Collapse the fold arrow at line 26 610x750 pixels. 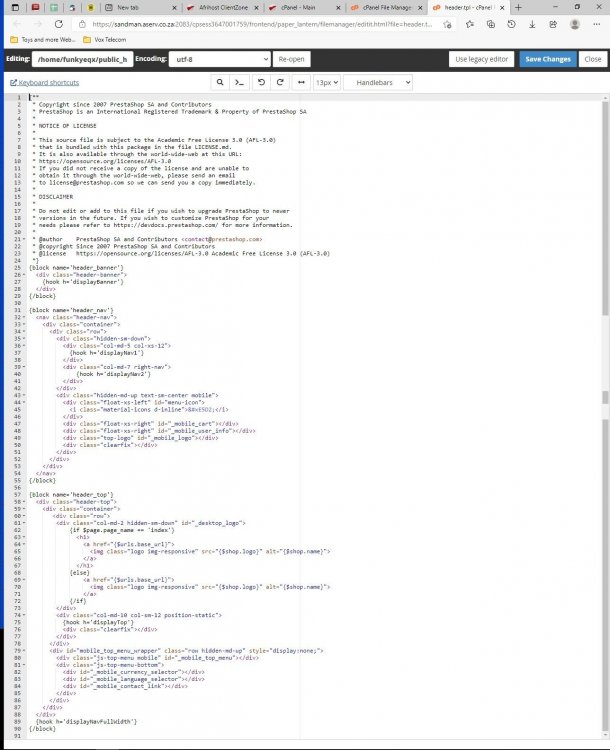(24, 275)
